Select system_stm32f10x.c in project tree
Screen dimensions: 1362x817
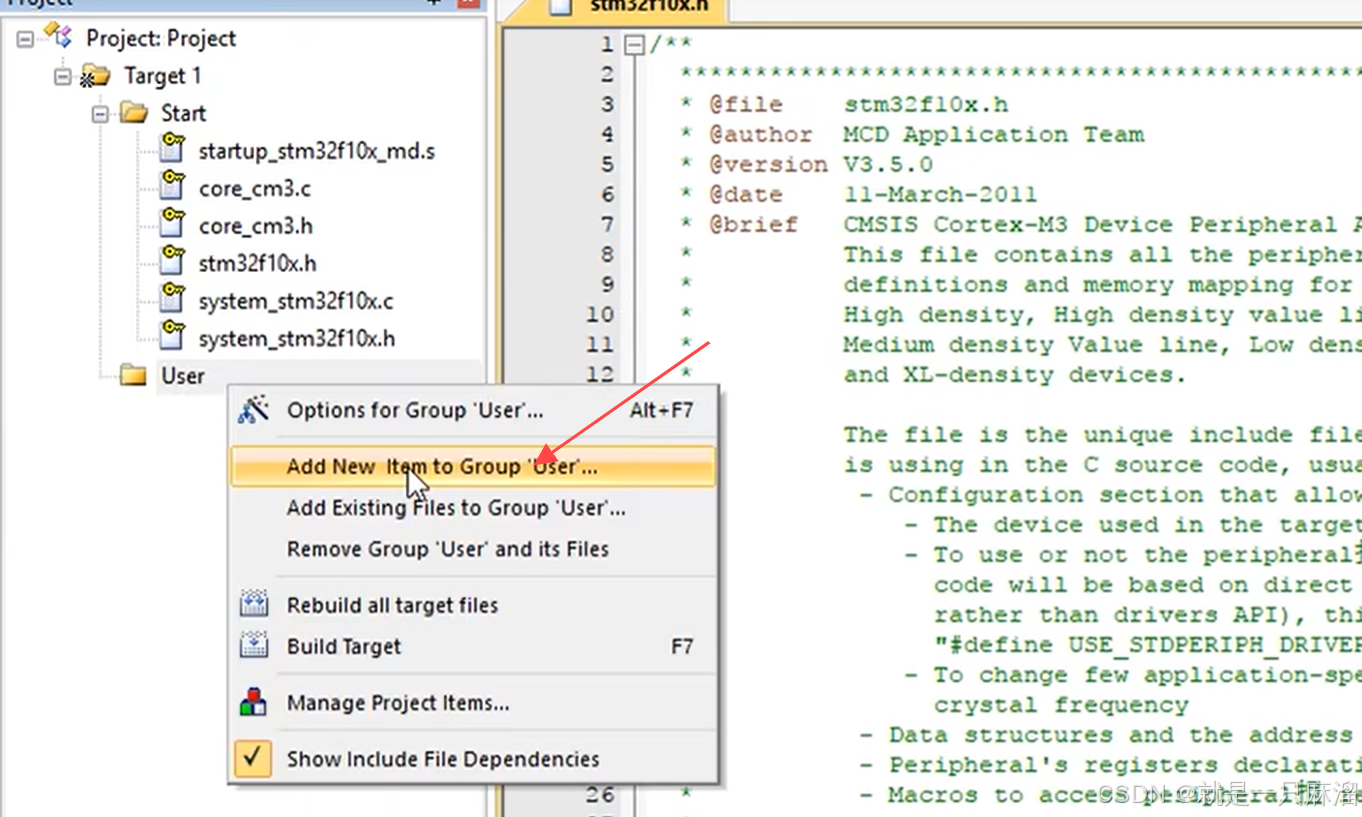coord(295,301)
